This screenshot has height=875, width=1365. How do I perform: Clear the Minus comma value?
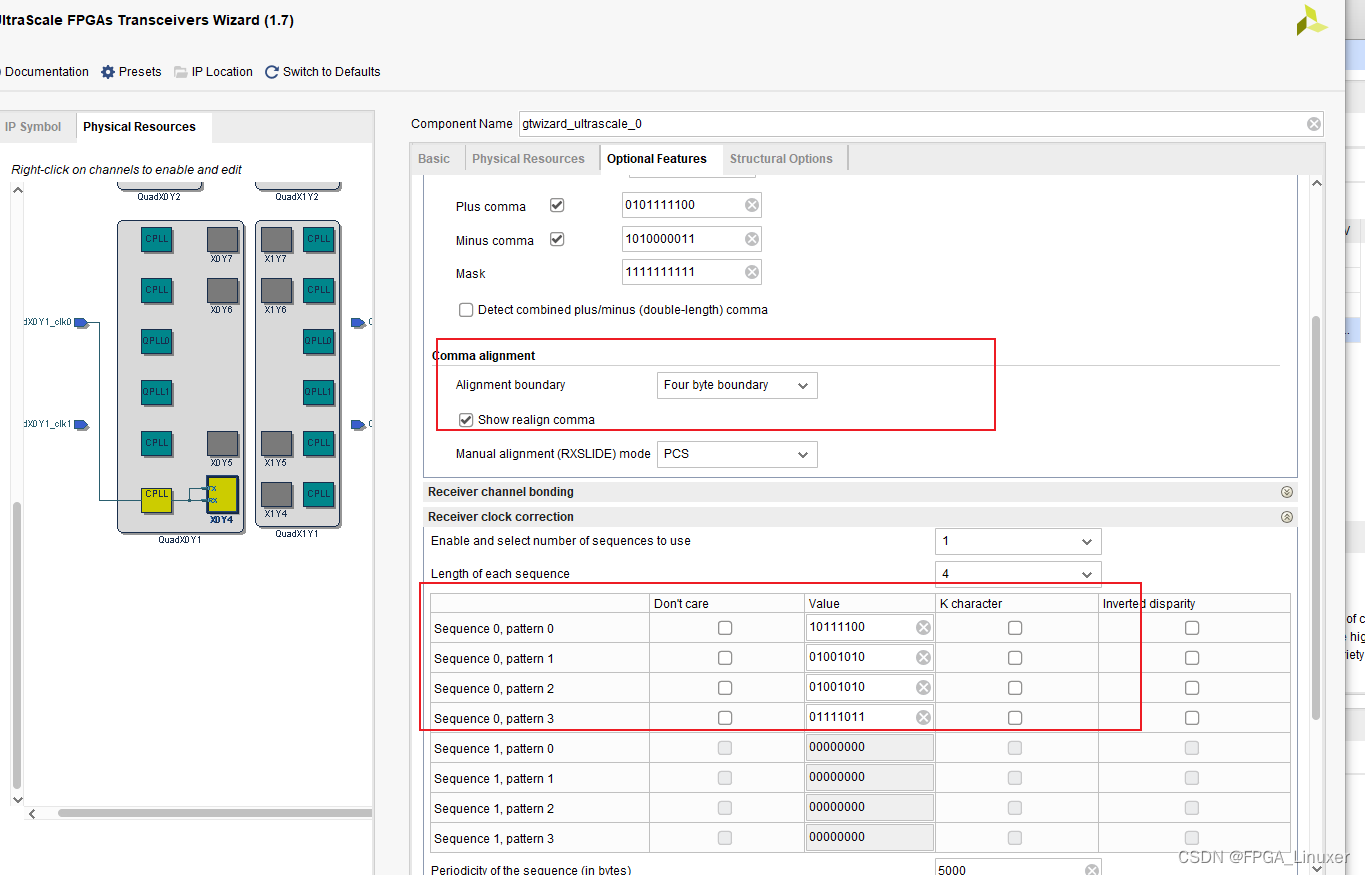click(752, 239)
